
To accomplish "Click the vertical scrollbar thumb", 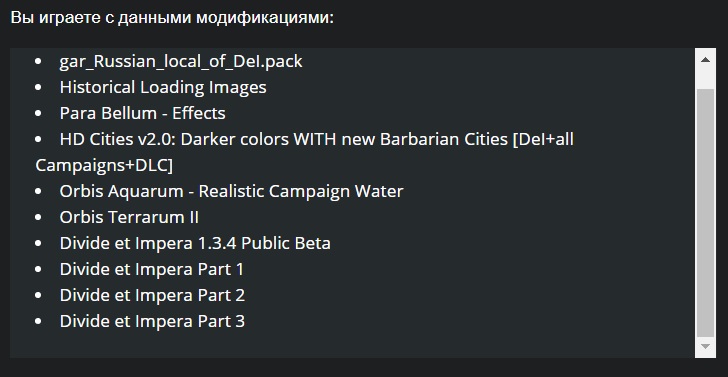I will 705,213.
